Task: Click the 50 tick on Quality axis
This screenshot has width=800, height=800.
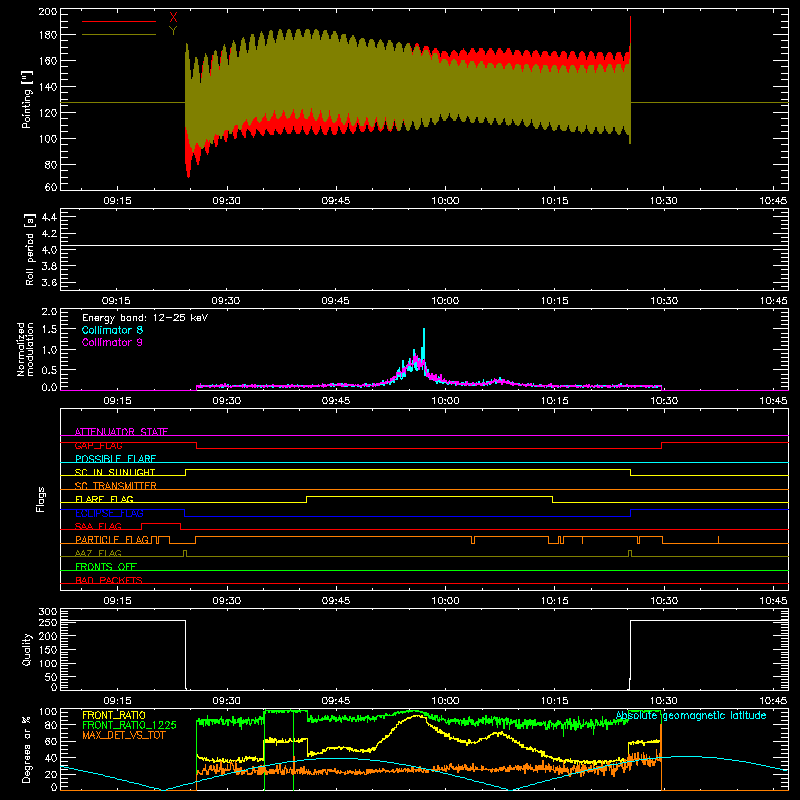Action: click(51, 678)
